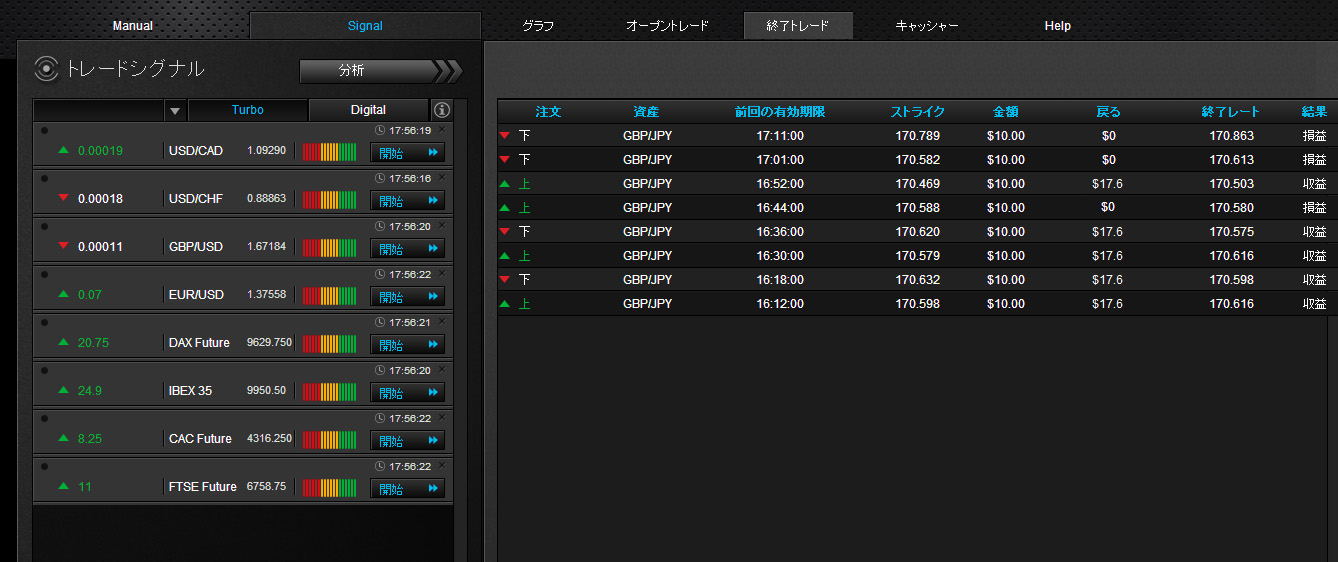Click the red down arrow for USD/CHF
1338x562 pixels.
tap(64, 198)
